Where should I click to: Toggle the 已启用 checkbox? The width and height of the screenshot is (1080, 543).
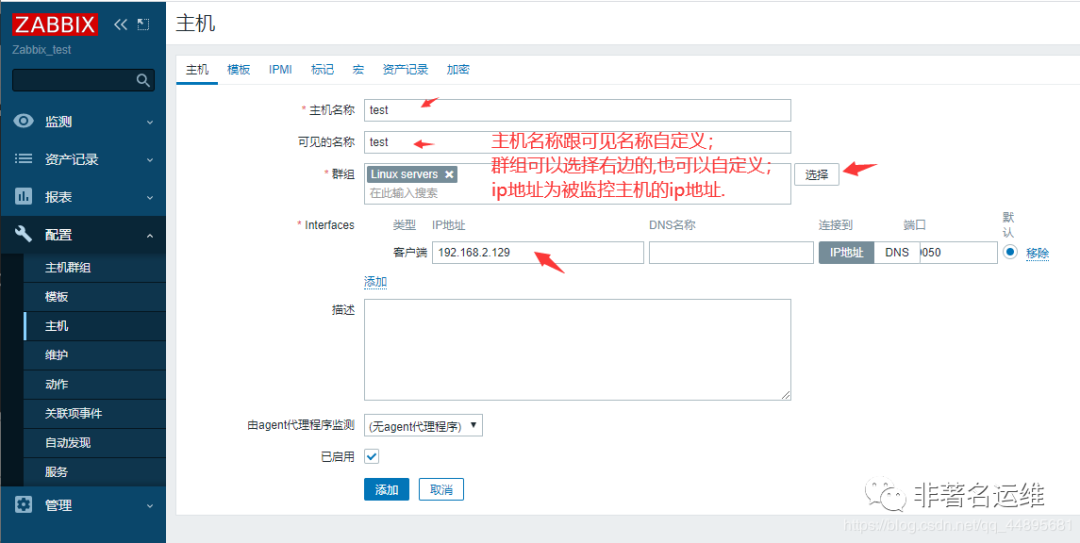[371, 456]
